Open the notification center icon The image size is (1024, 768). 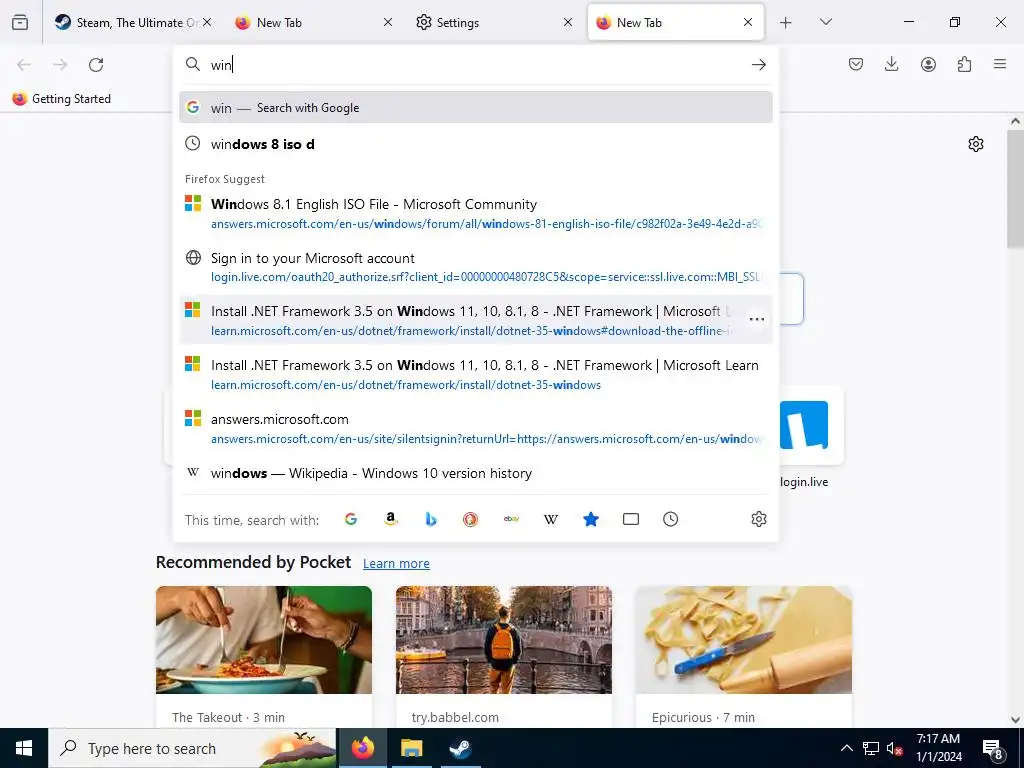(993, 748)
